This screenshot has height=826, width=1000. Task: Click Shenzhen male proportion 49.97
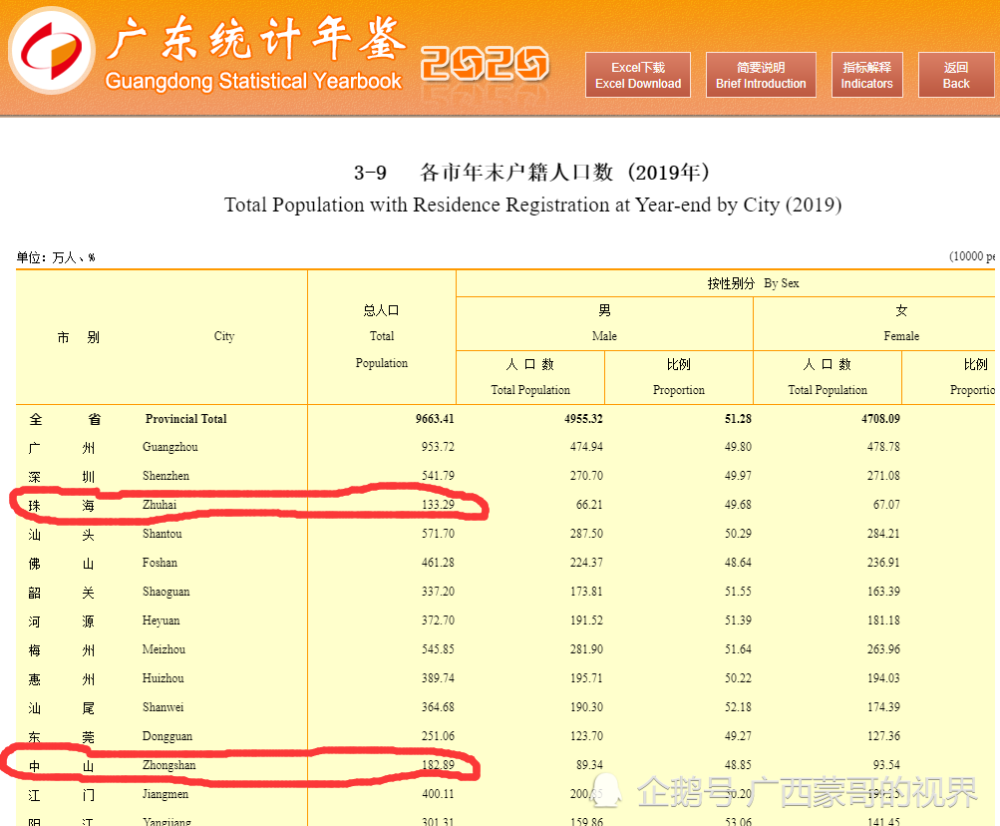pos(737,476)
